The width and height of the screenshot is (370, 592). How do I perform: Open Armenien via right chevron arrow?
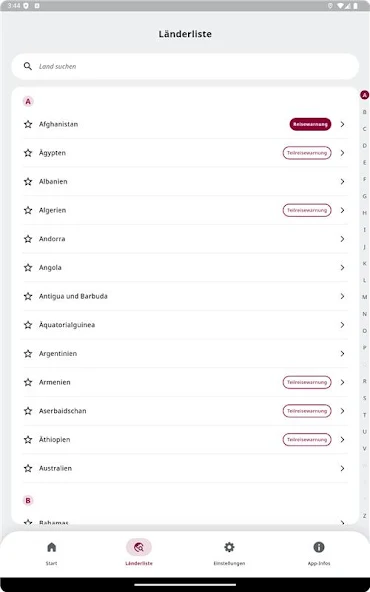342,382
